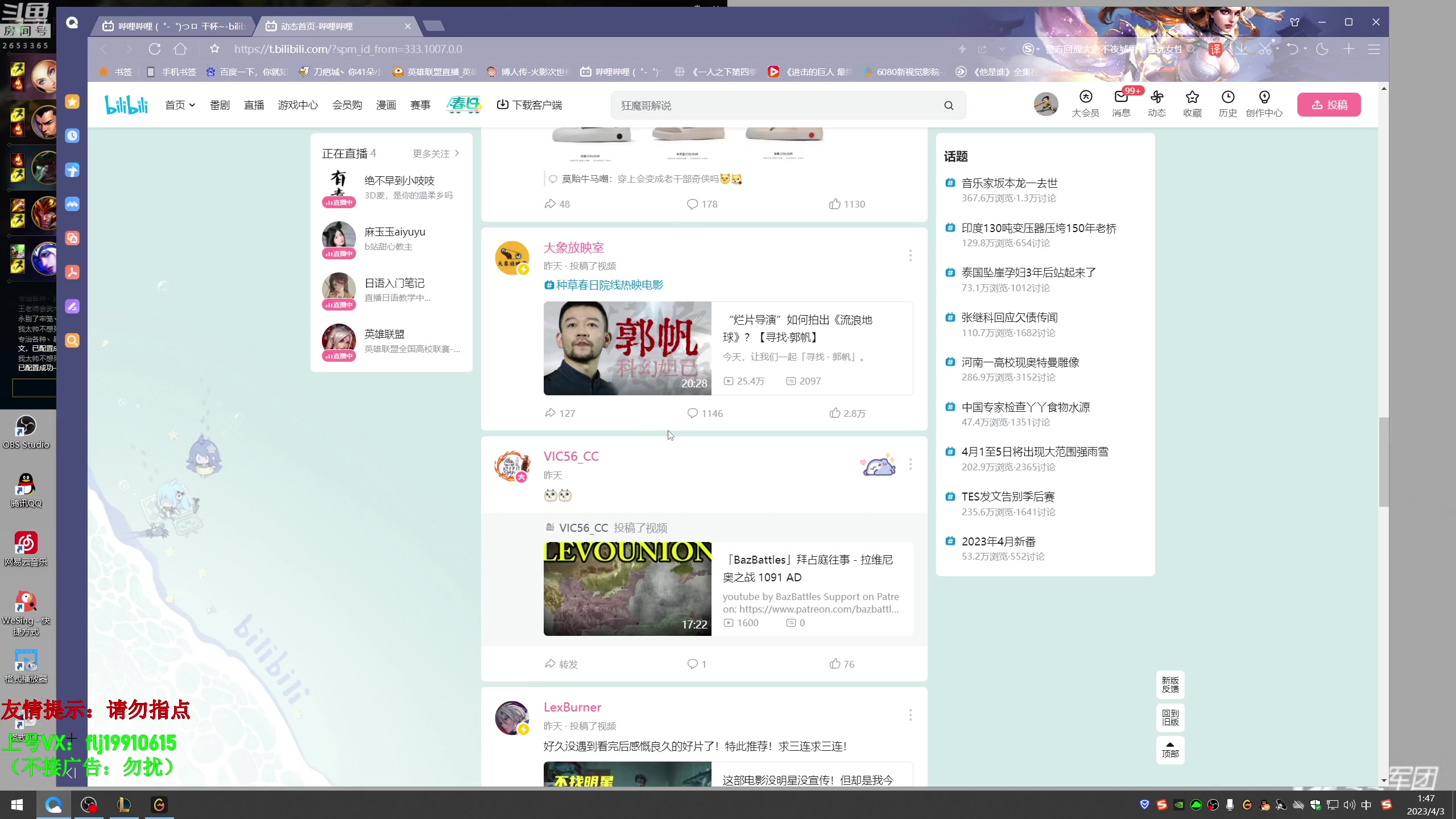Click the bilibili logo
Viewport: 1456px width, 819px height.
coord(126,105)
